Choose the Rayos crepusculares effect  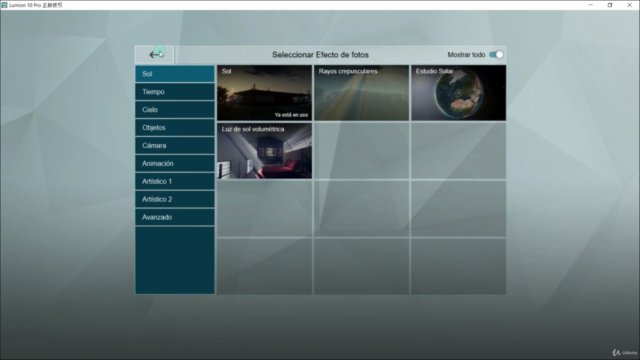coord(361,93)
